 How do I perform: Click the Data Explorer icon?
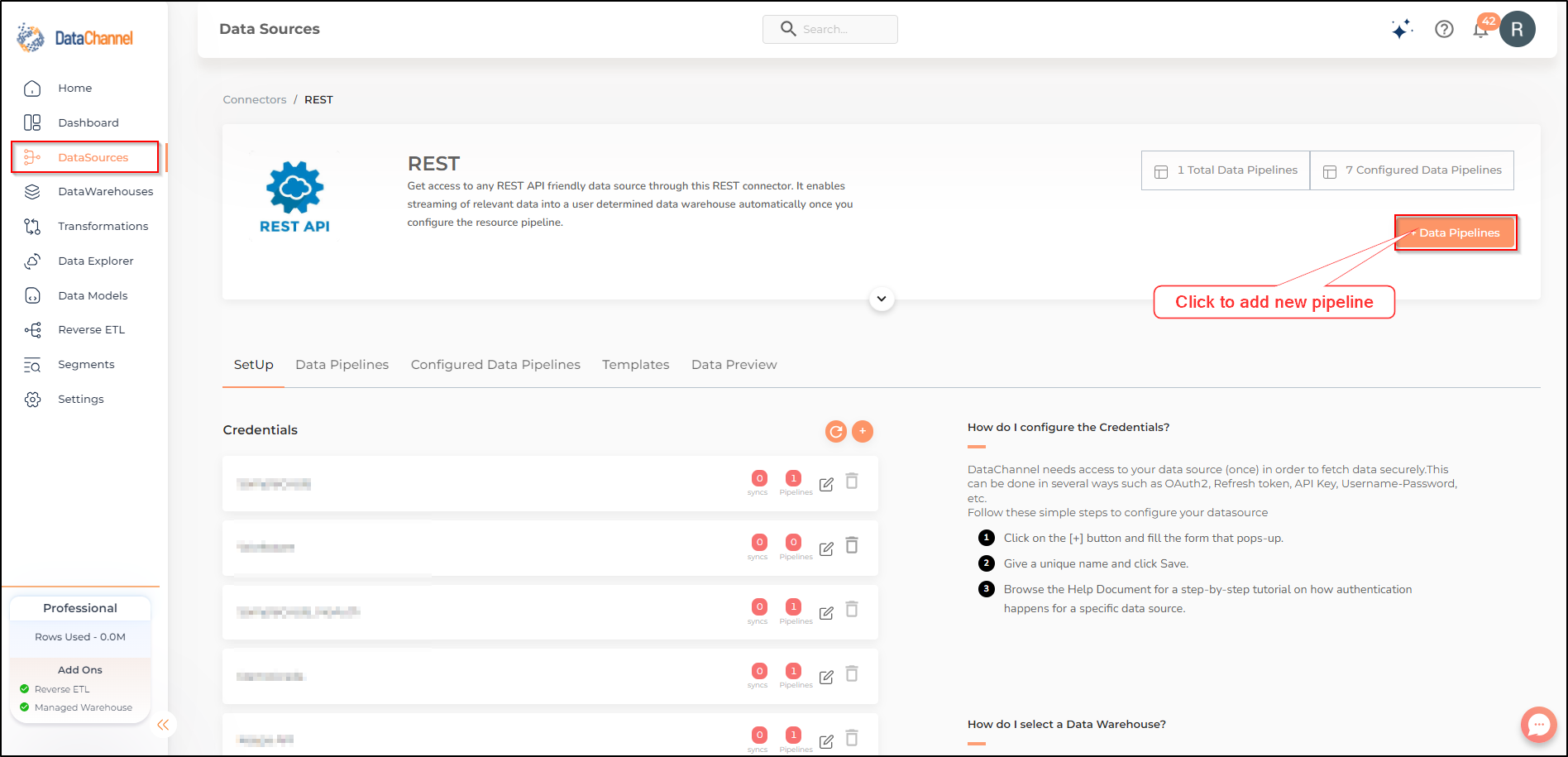point(32,261)
